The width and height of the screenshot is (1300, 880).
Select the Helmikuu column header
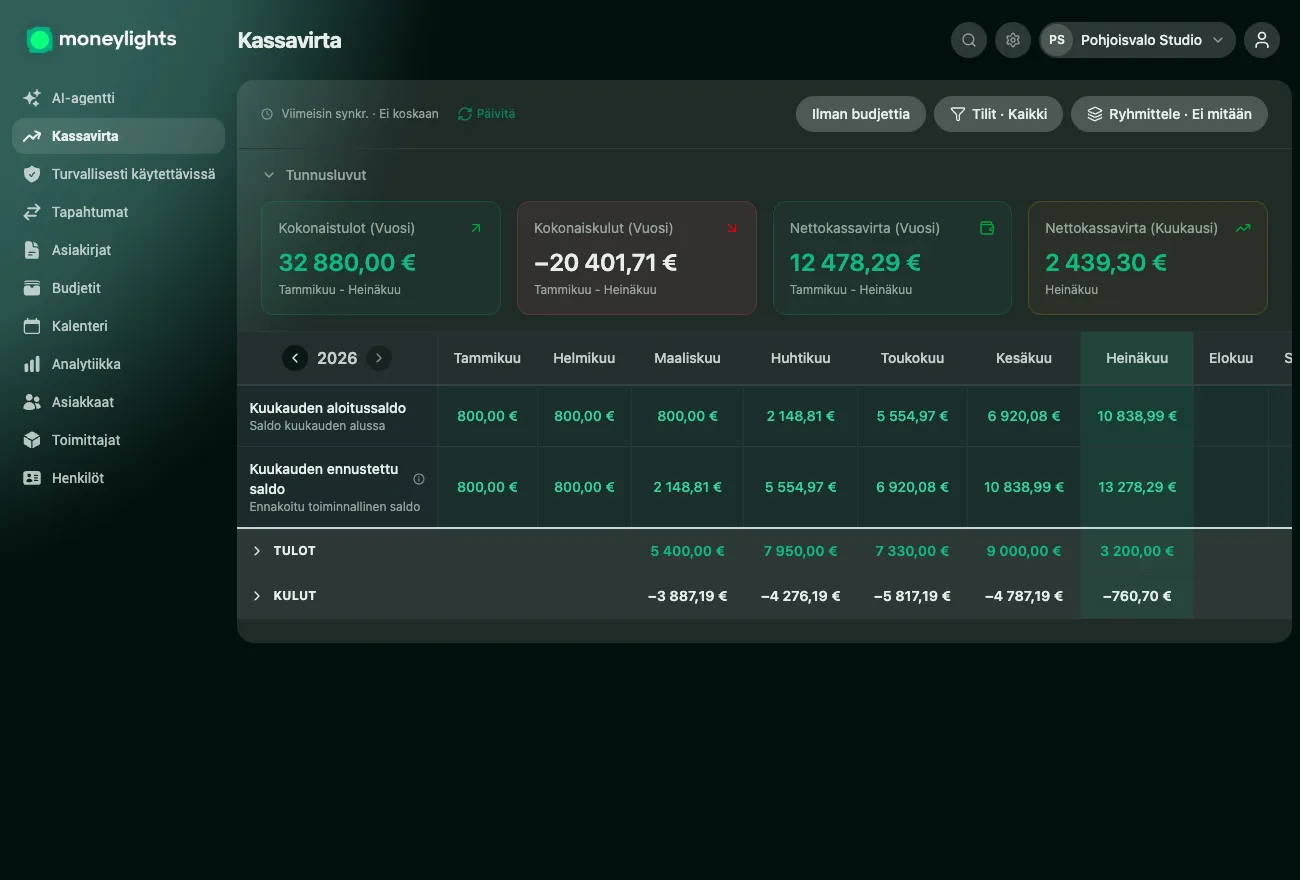click(x=584, y=358)
